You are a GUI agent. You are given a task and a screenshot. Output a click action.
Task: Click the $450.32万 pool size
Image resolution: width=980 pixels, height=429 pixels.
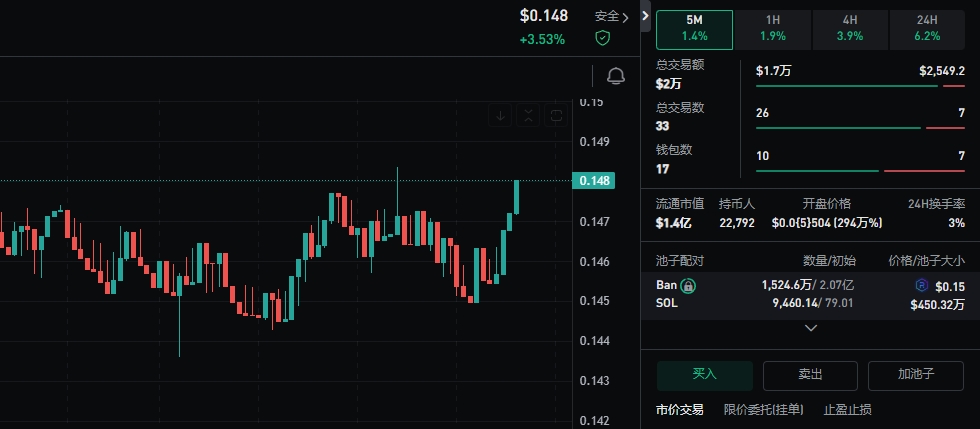point(937,305)
